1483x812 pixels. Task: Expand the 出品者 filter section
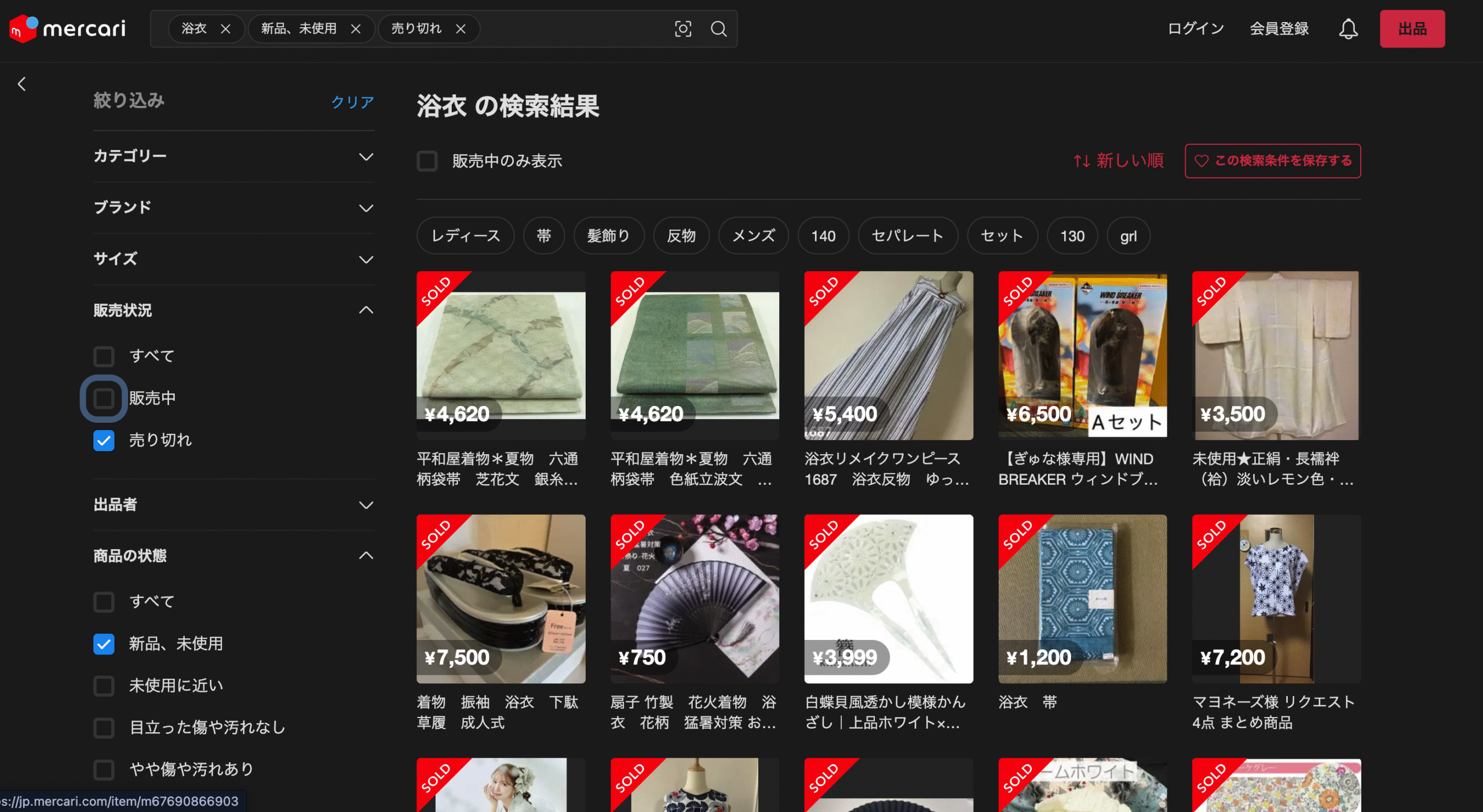click(x=233, y=505)
